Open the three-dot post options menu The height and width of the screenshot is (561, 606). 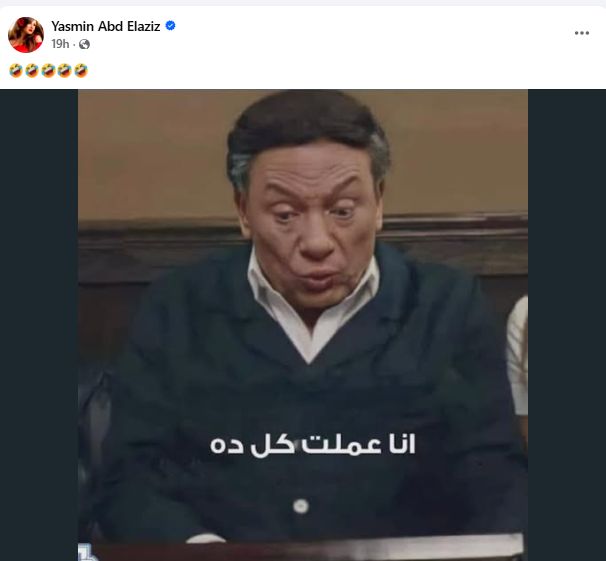(x=582, y=33)
